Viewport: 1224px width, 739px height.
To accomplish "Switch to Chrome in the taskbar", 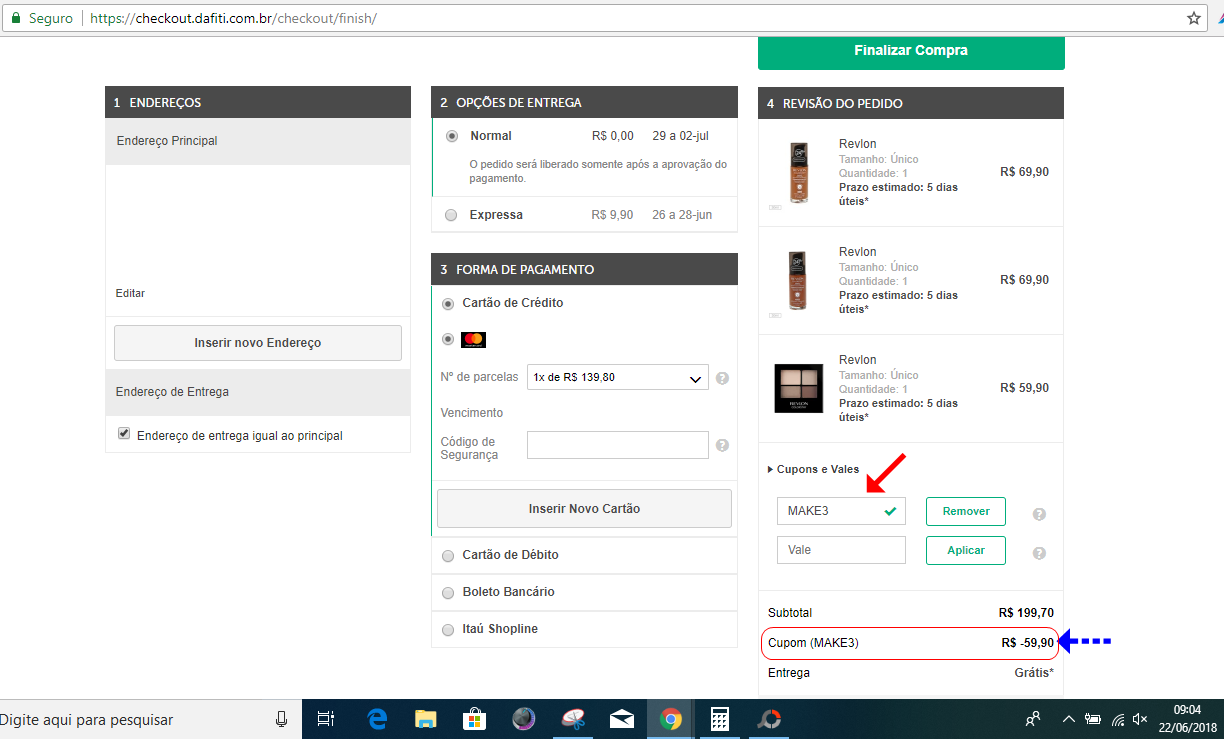I will (x=670, y=719).
